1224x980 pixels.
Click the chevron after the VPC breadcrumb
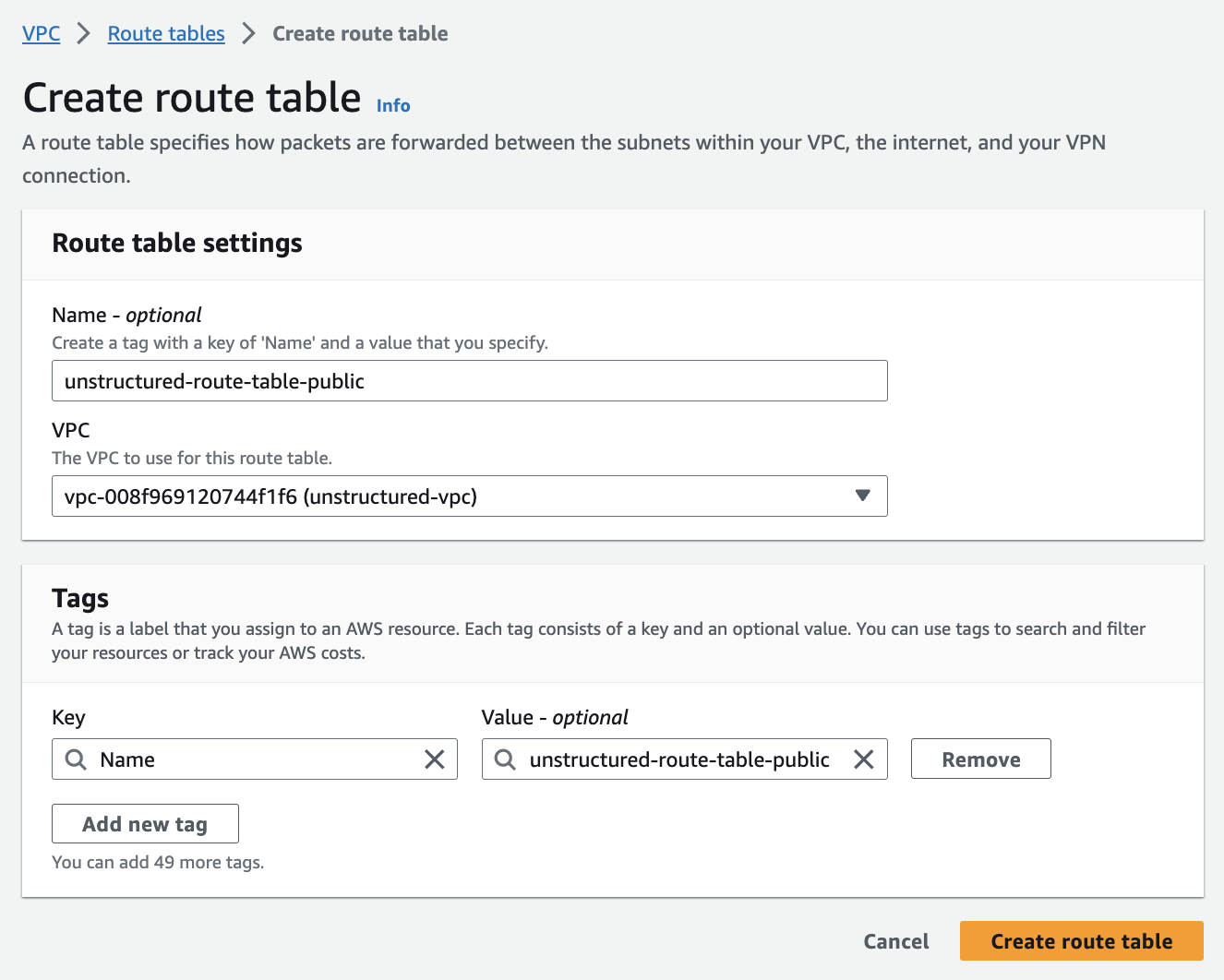(82, 32)
